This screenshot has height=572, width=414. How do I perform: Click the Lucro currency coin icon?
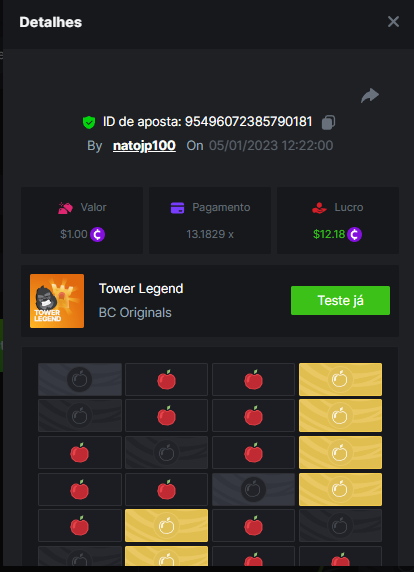(354, 234)
